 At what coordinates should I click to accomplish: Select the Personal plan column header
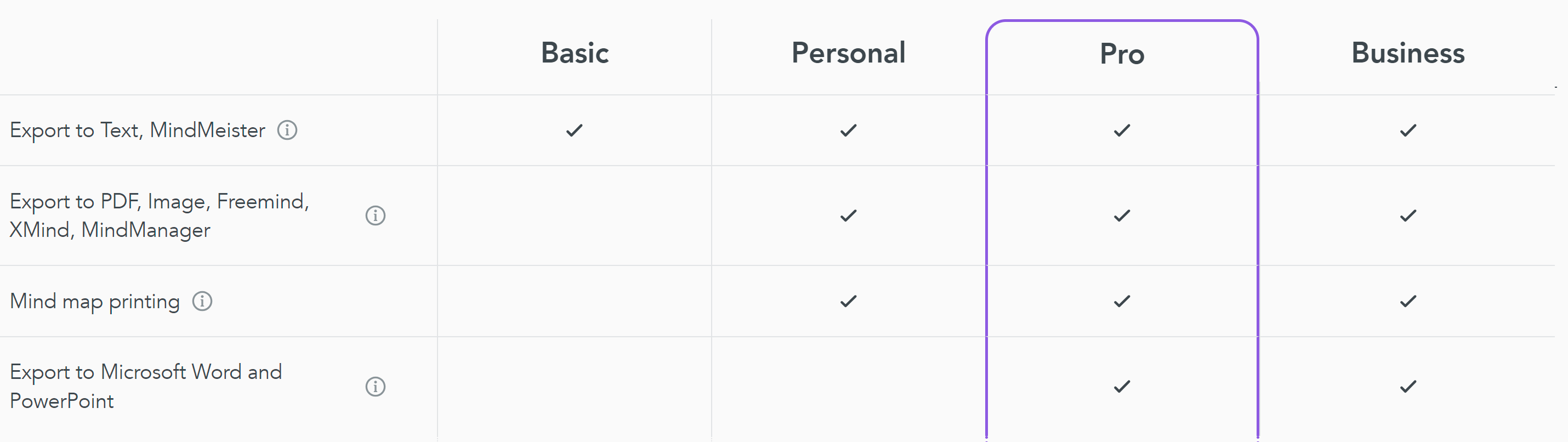[849, 53]
